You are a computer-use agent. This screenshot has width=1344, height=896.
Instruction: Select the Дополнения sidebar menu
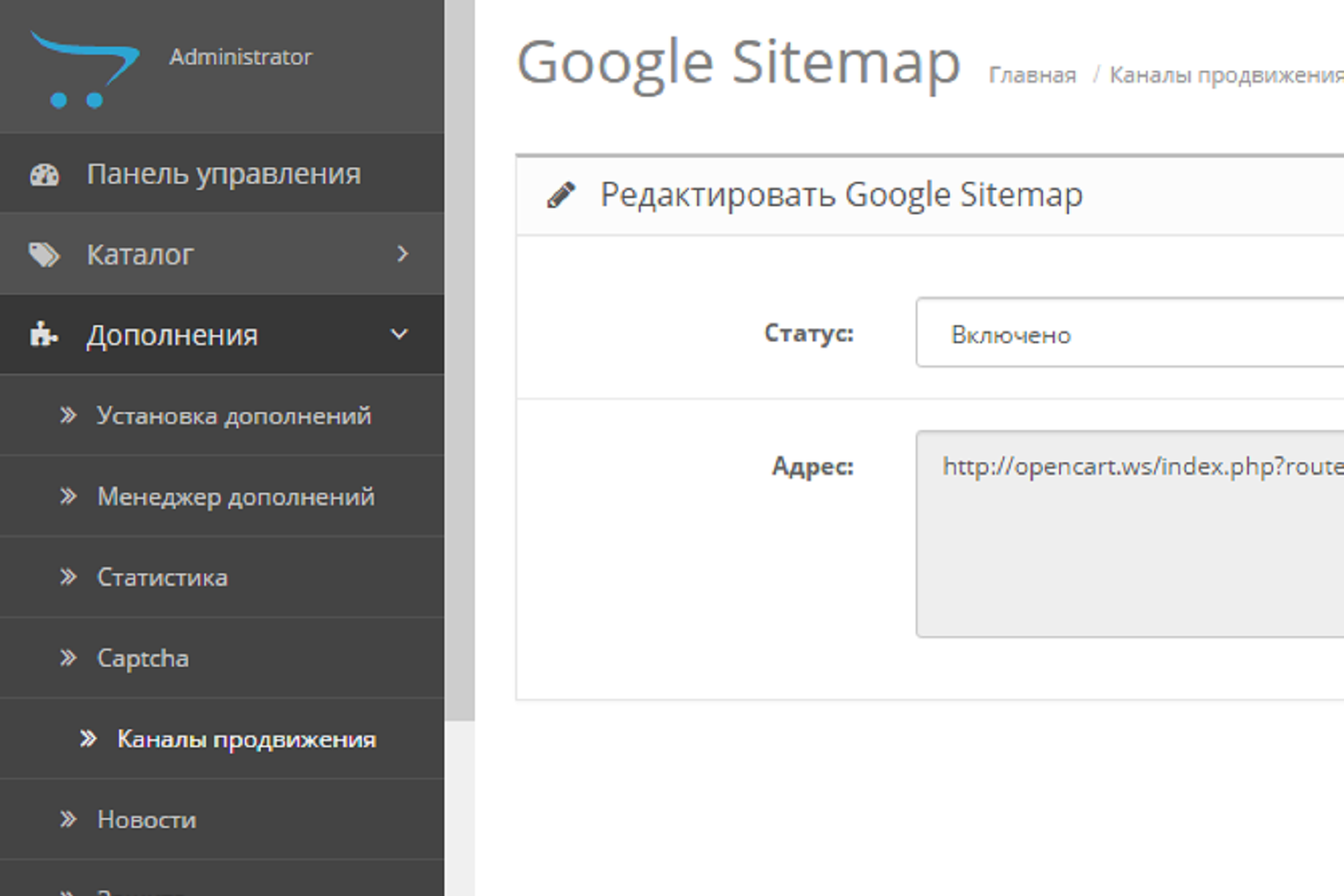pos(222,335)
